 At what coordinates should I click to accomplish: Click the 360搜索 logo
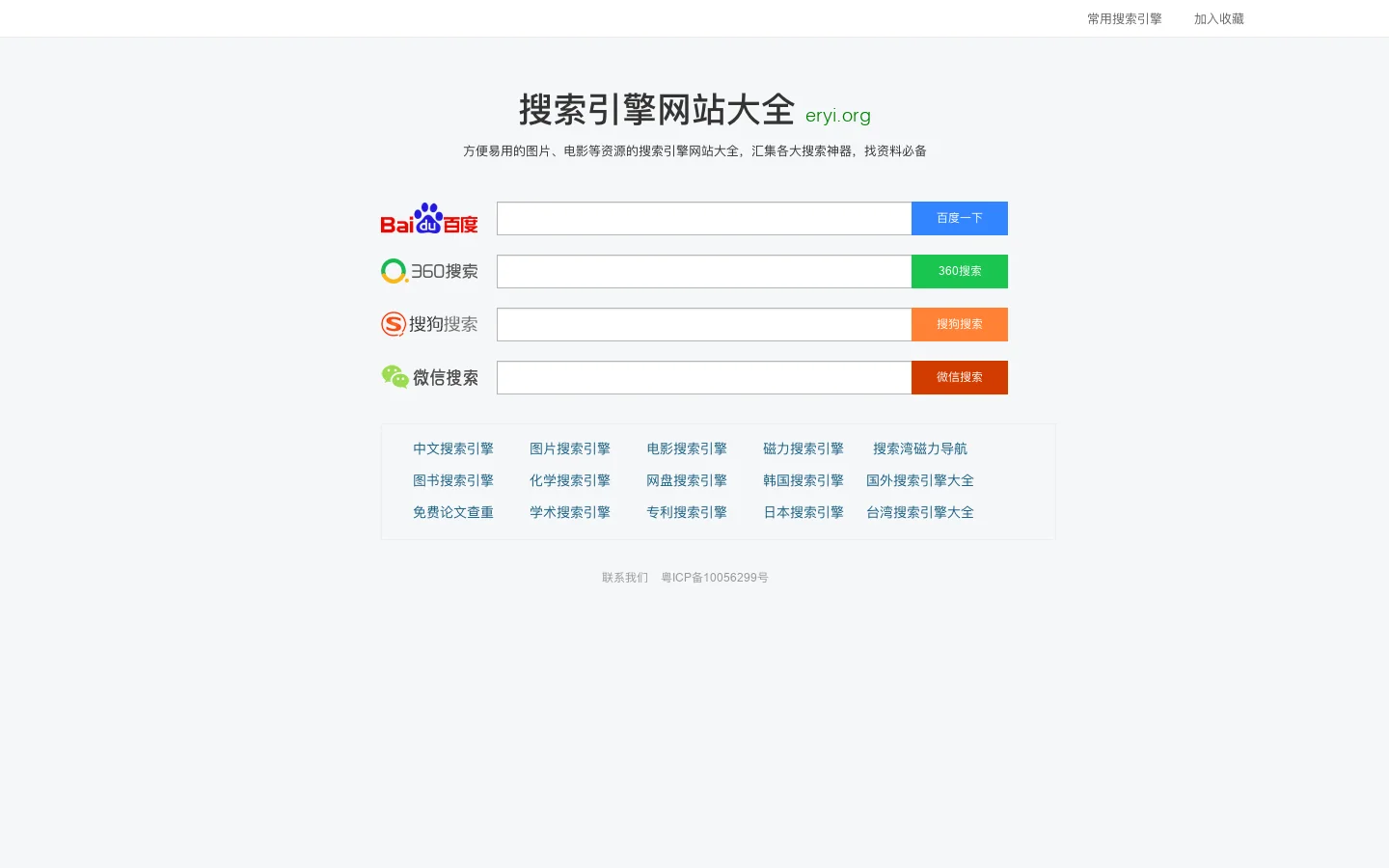pos(429,271)
